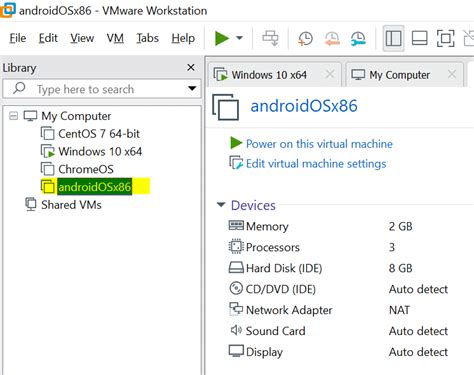Click the Hard Disk drive icon
Image resolution: width=474 pixels, height=375 pixels.
click(x=236, y=267)
